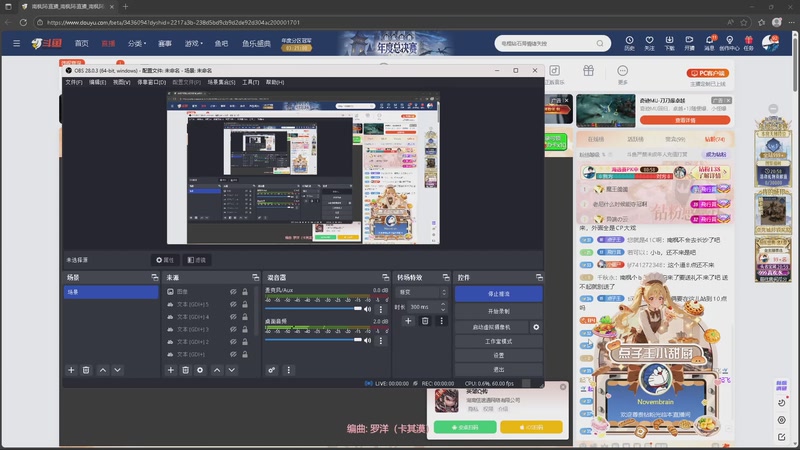This screenshot has width=800, height=450.
Task: Click the Start Recording button
Action: 498,311
